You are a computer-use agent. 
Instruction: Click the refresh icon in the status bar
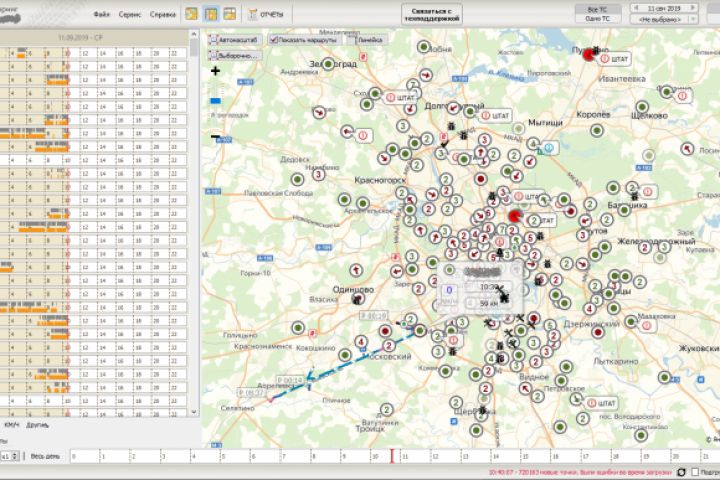click(x=681, y=471)
